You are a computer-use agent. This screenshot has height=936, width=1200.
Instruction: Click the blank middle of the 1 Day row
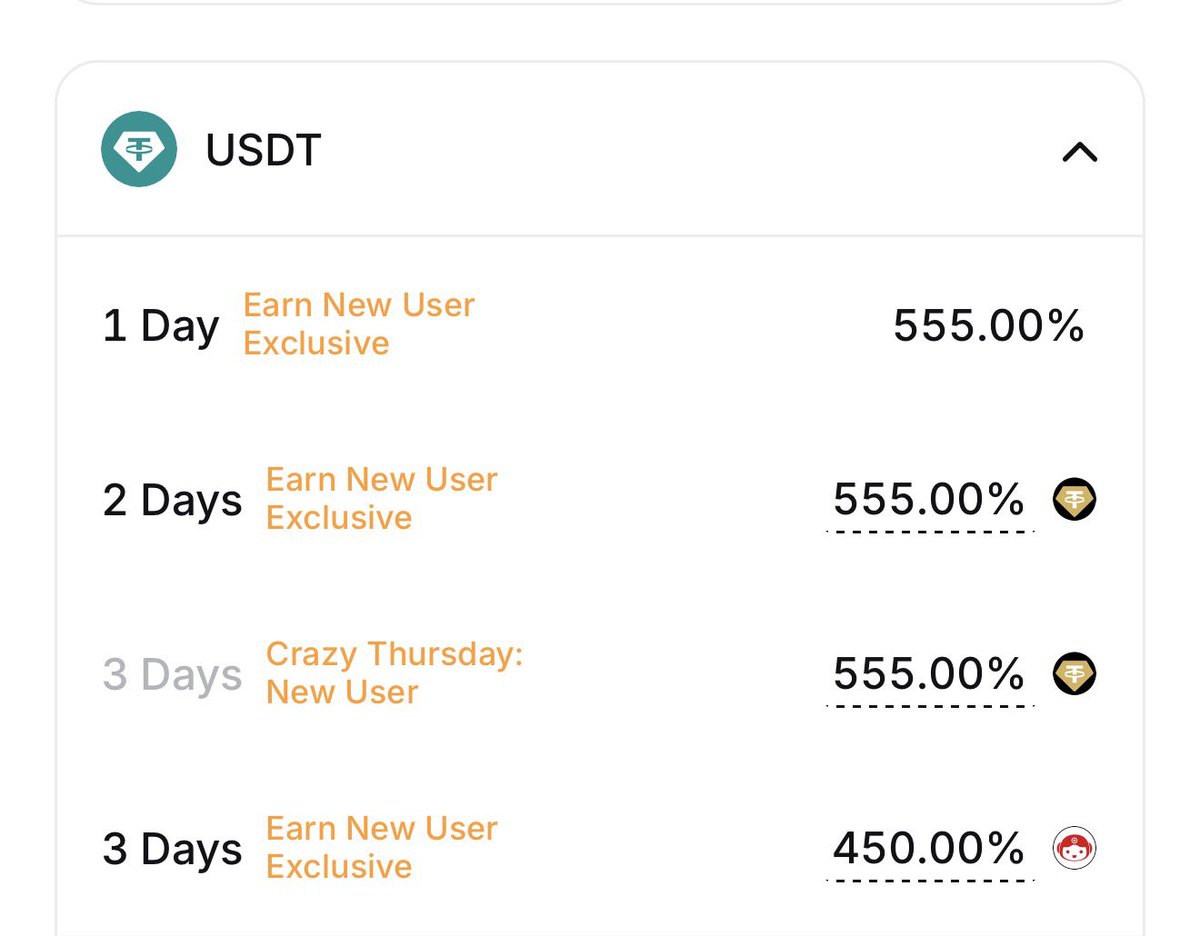pos(680,326)
